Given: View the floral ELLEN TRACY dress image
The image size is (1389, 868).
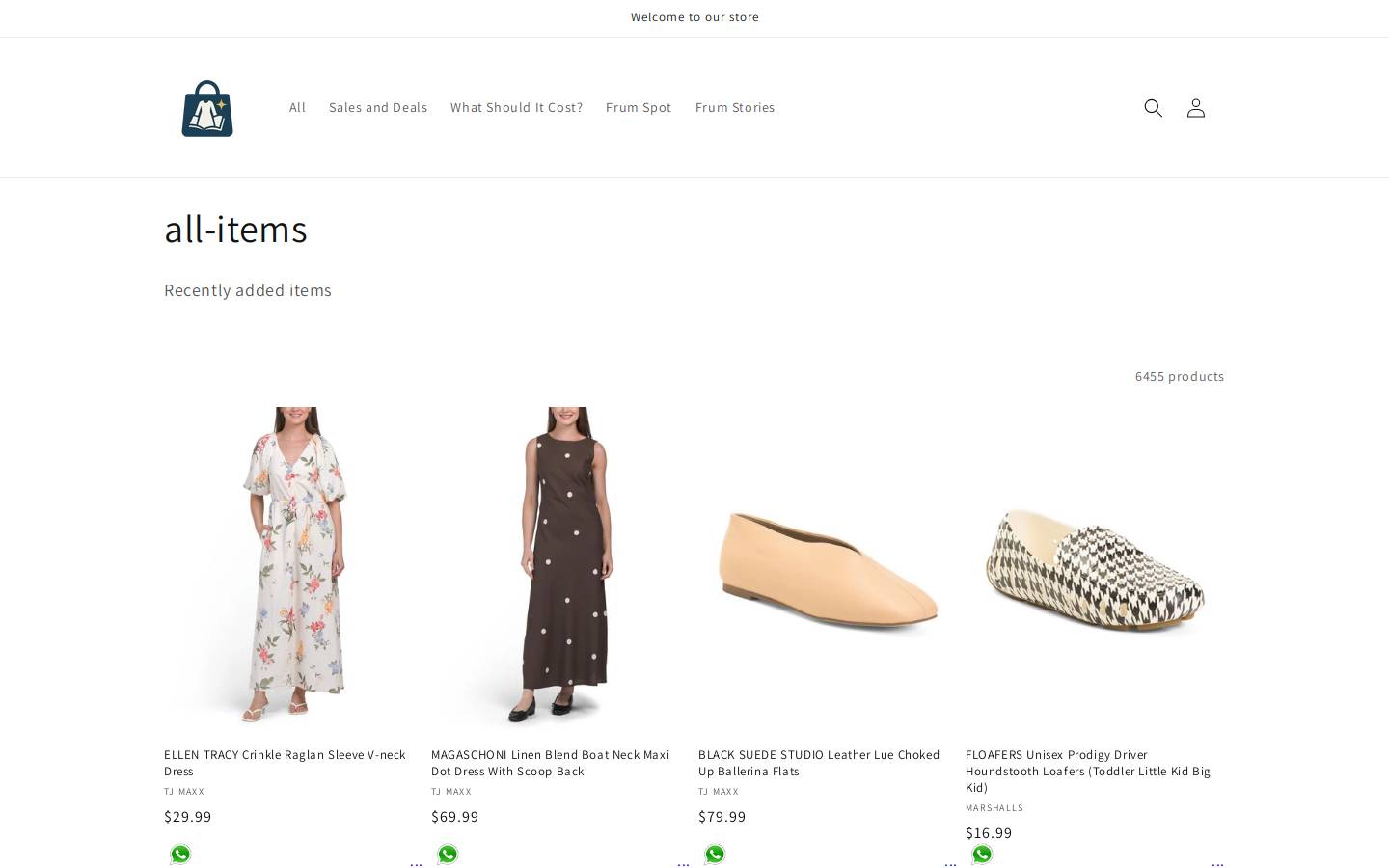Looking at the screenshot, I should tap(293, 567).
